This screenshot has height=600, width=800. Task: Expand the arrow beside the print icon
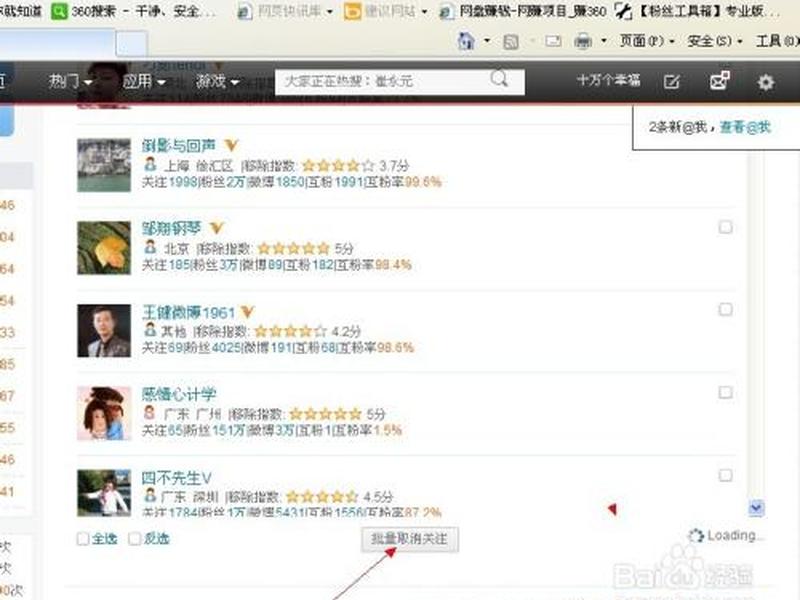click(x=604, y=41)
